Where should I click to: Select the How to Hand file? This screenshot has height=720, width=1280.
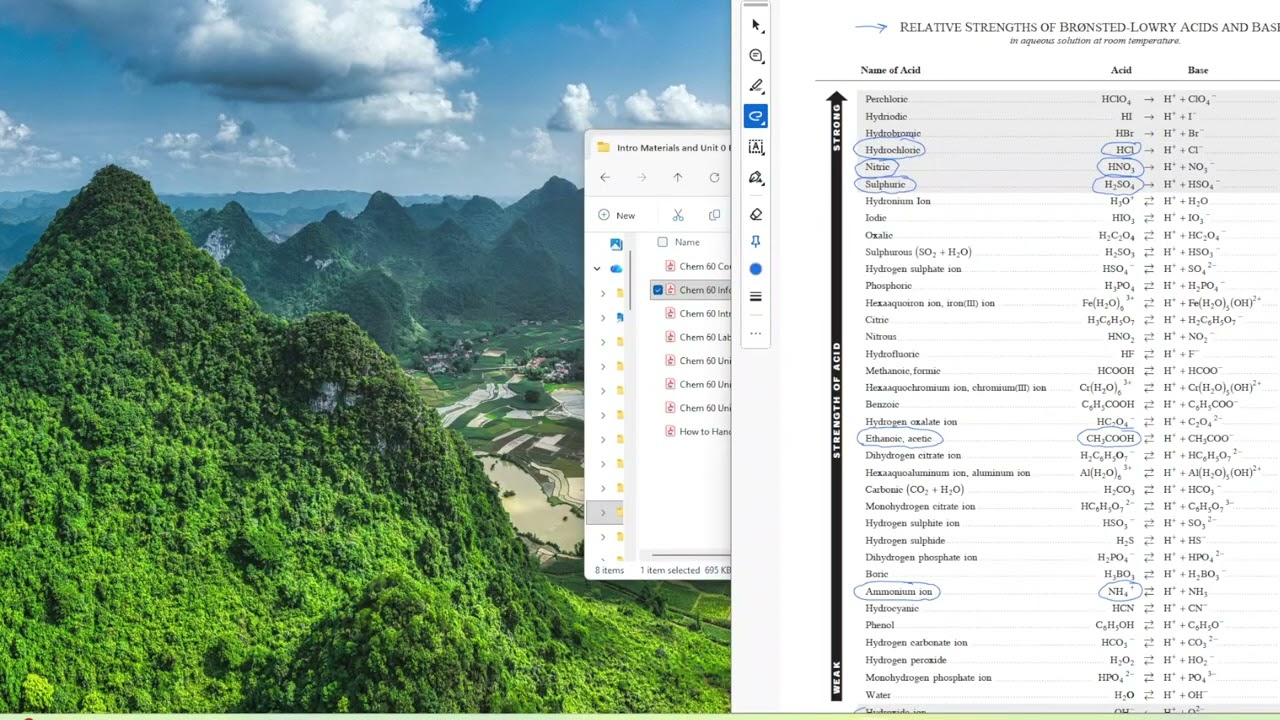pyautogui.click(x=698, y=432)
